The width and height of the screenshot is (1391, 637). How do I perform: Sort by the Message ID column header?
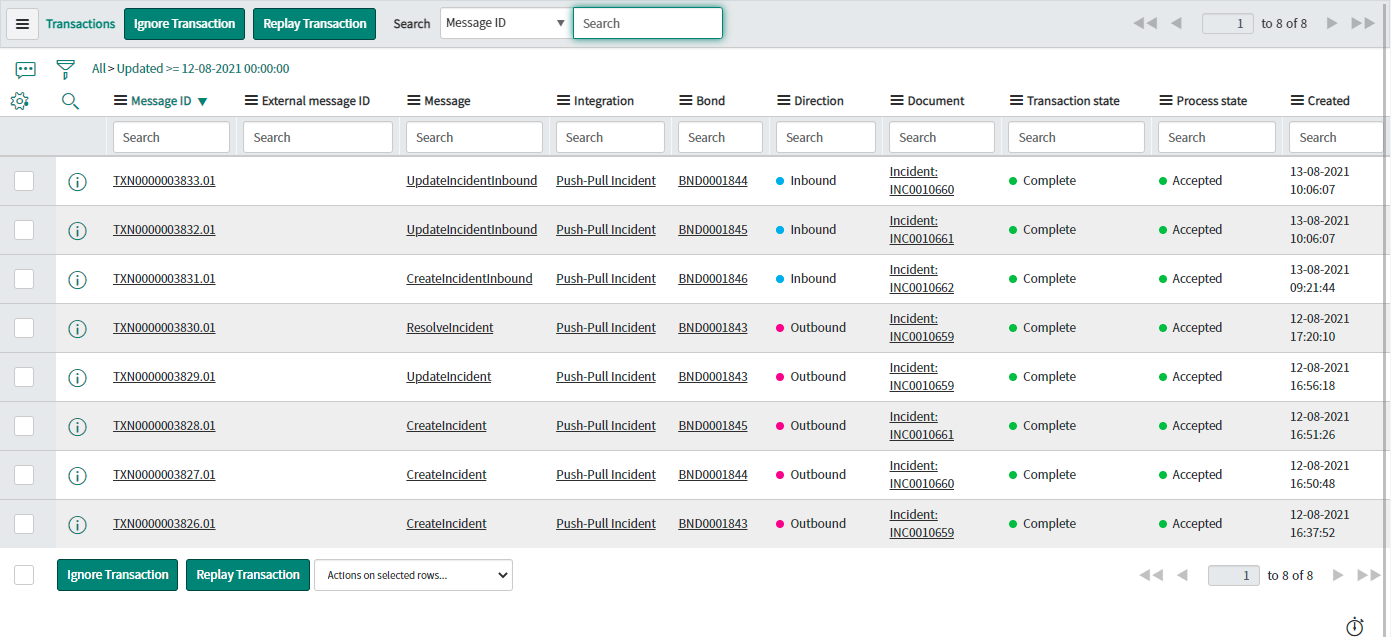coord(160,101)
